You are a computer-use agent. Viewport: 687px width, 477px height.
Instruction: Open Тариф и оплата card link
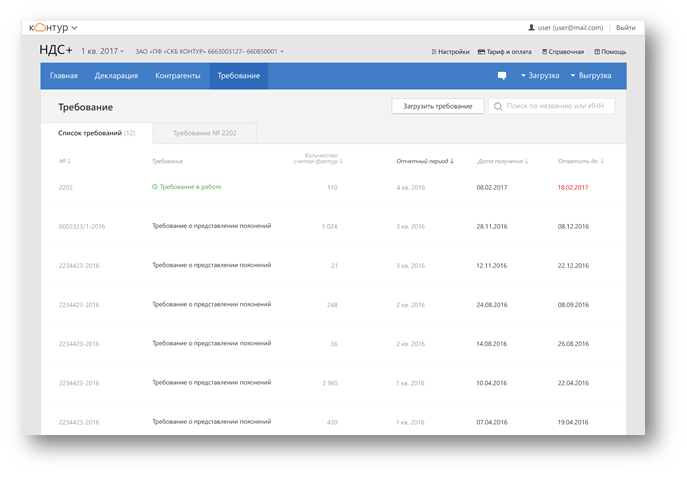505,51
